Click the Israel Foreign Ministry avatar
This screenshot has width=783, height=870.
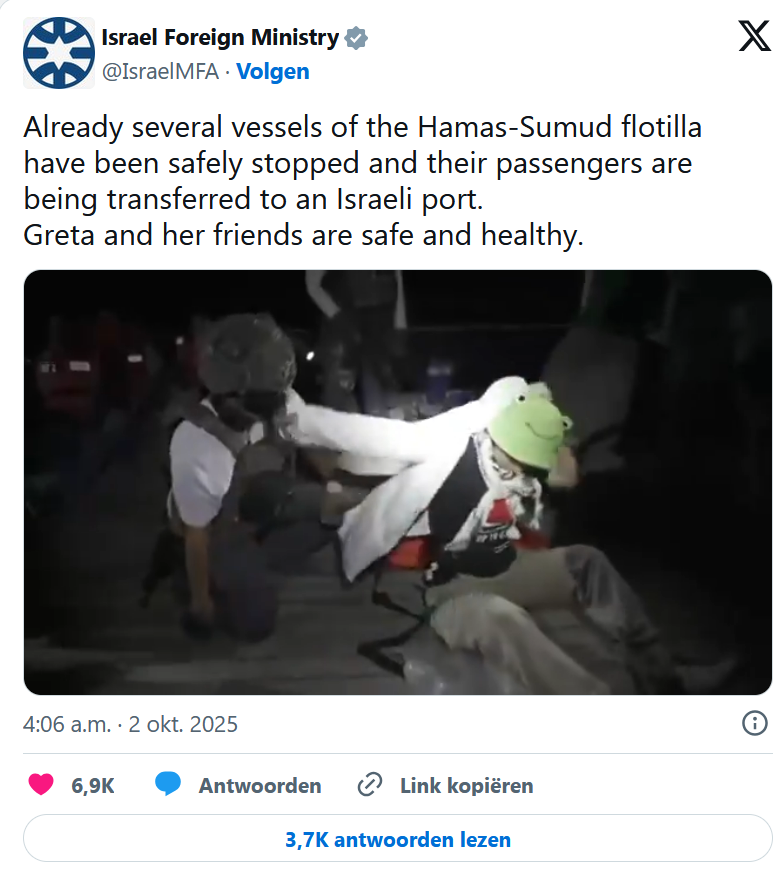coord(58,53)
